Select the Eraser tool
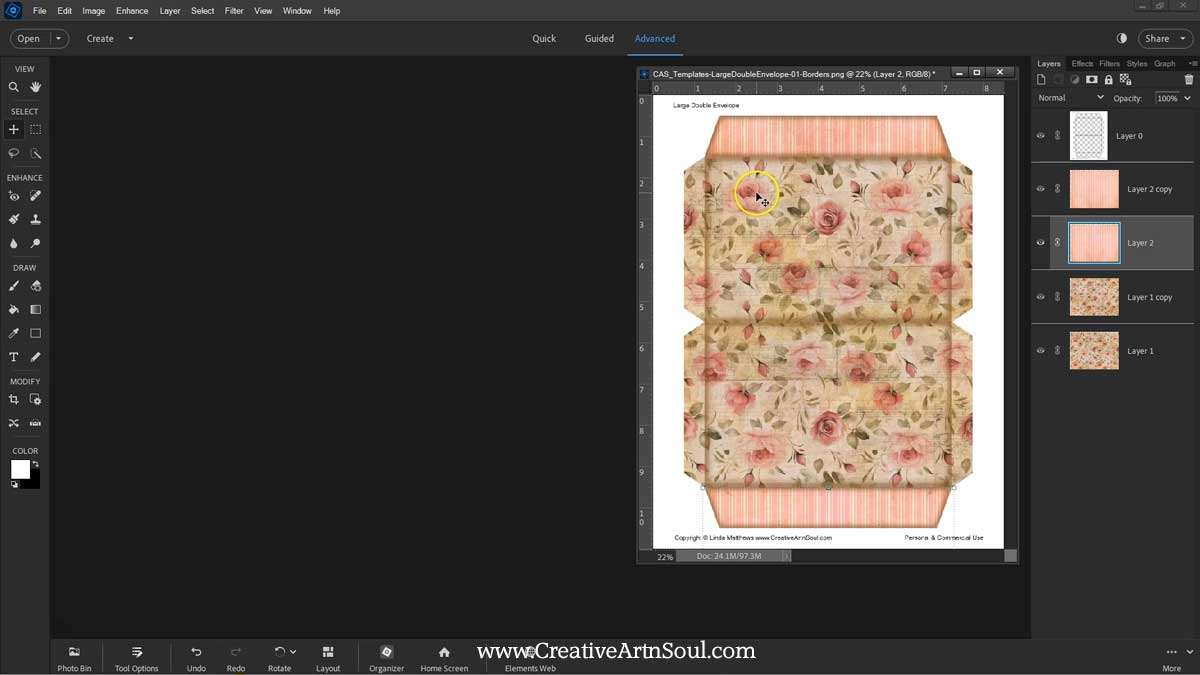The image size is (1200, 675). click(35, 286)
